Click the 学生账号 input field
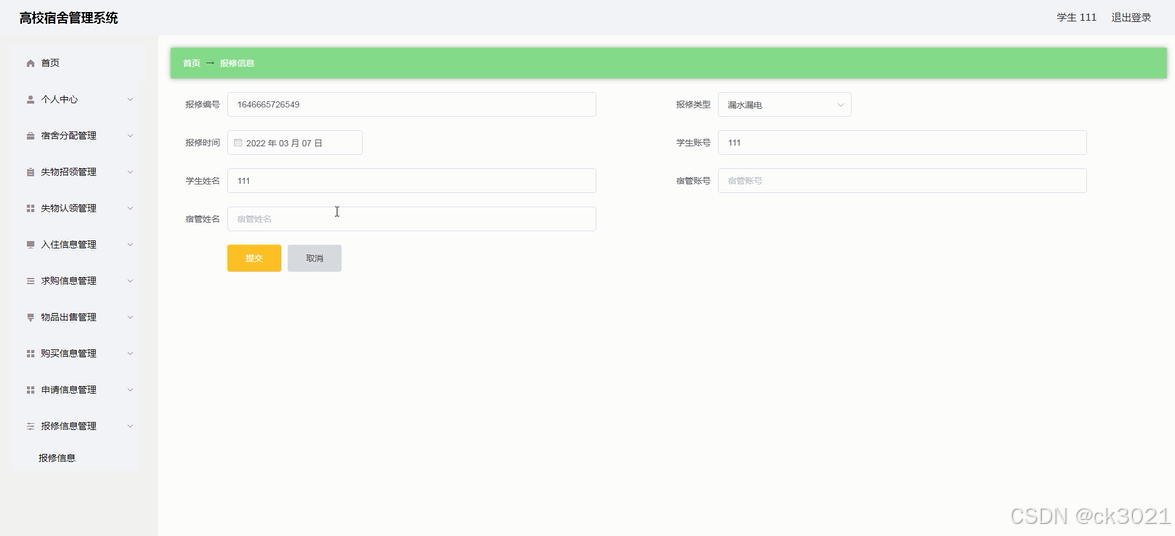The width and height of the screenshot is (1175, 536). [902, 142]
